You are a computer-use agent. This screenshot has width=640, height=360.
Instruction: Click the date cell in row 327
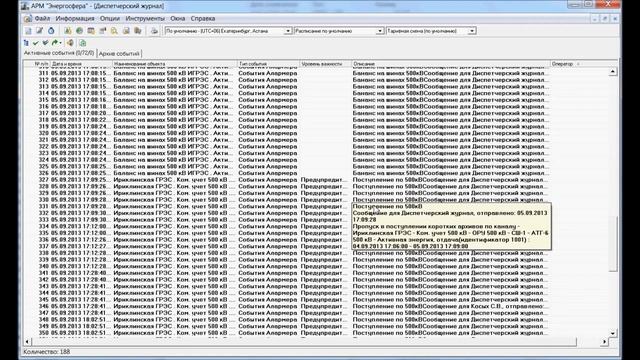point(81,180)
